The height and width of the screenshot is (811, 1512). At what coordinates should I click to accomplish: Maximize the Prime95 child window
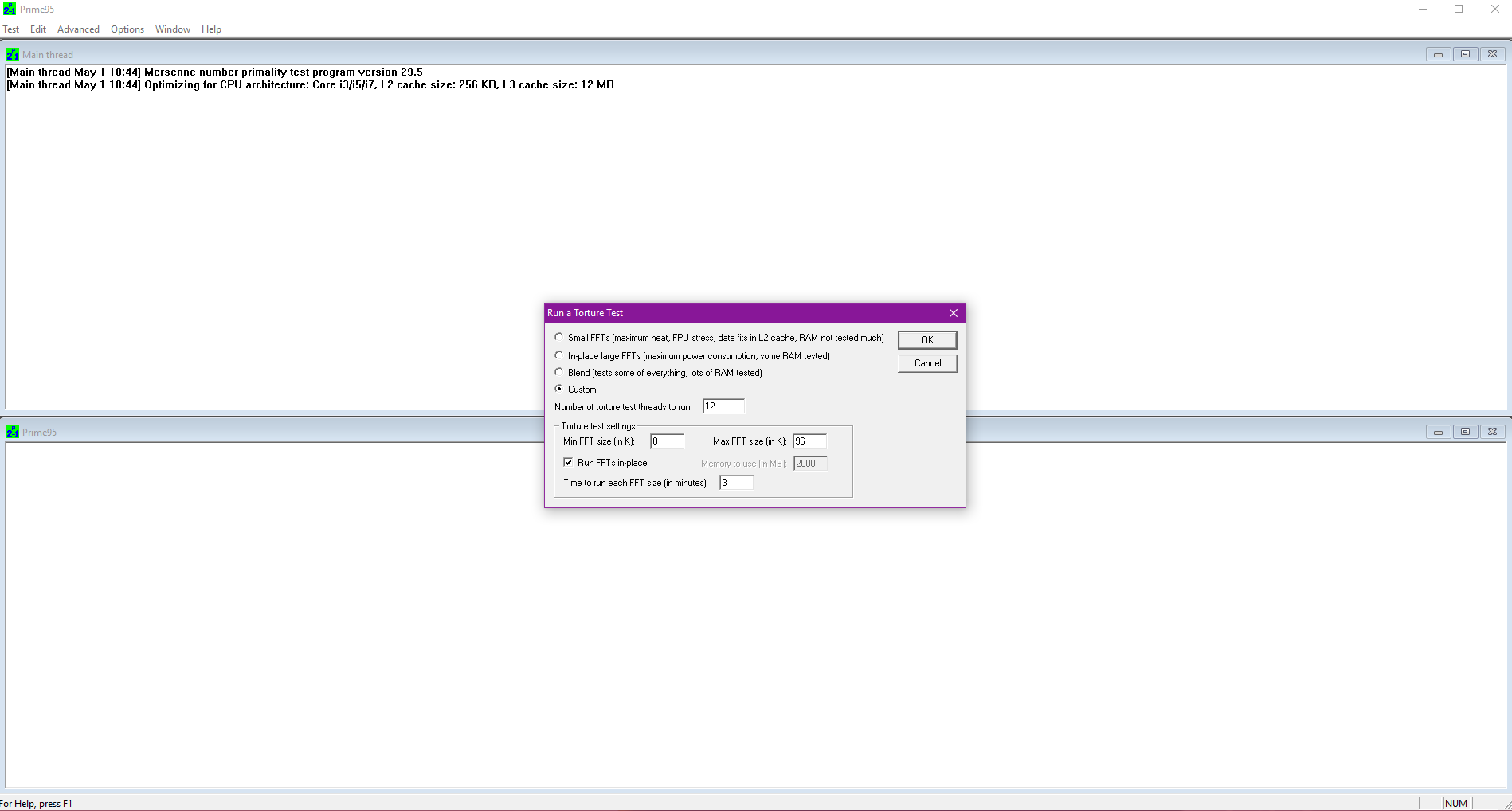[x=1465, y=432]
